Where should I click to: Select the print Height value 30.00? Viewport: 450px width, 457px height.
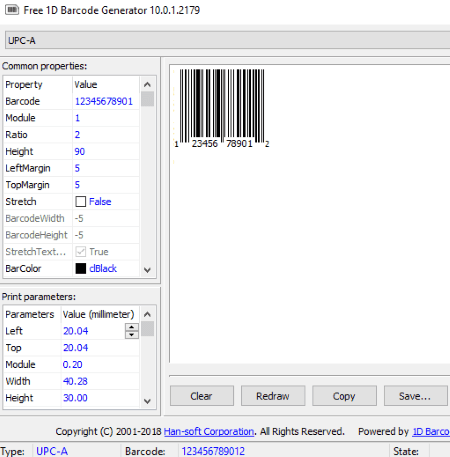pyautogui.click(x=75, y=398)
